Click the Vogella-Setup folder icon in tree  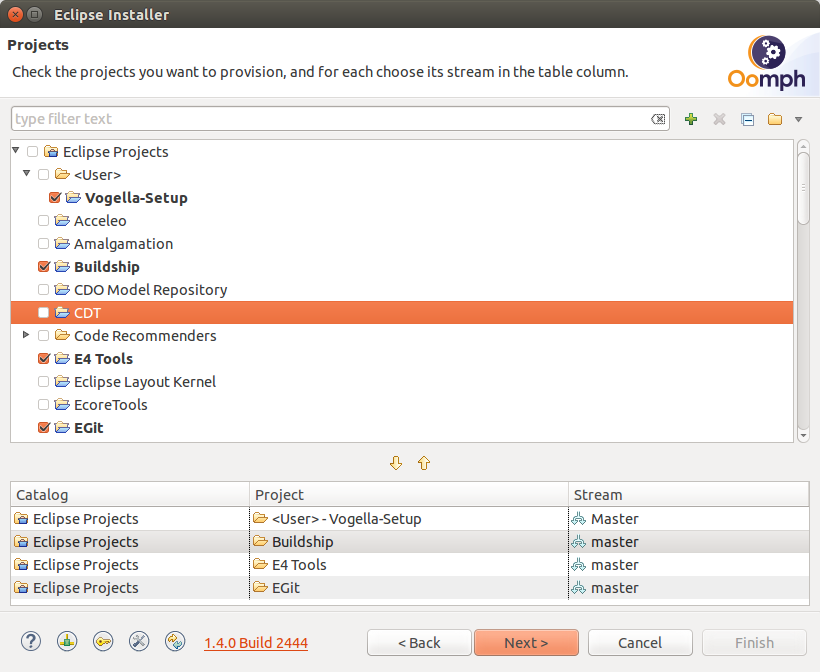click(x=73, y=198)
